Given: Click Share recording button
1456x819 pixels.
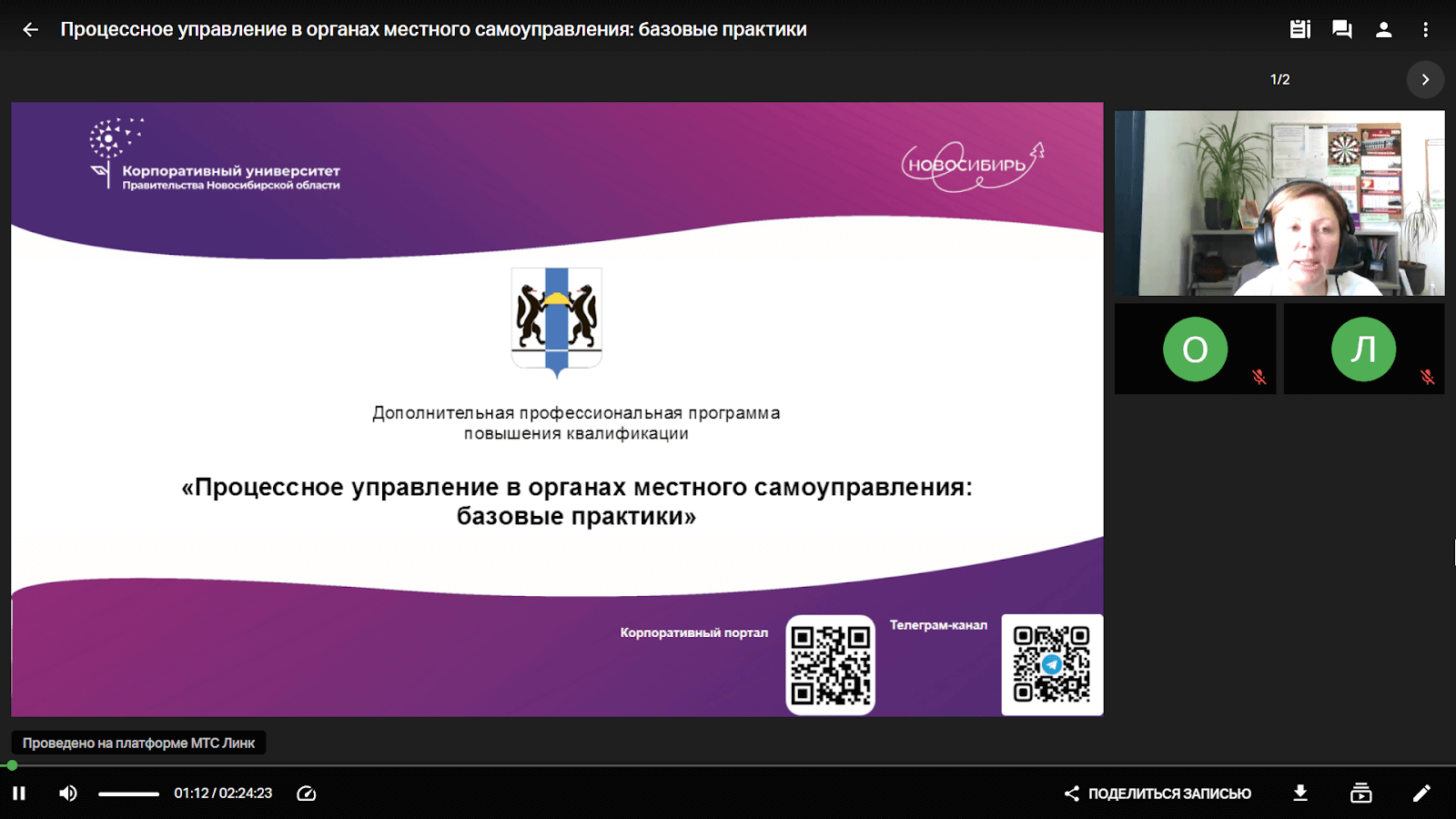Looking at the screenshot, I should point(1158,794).
